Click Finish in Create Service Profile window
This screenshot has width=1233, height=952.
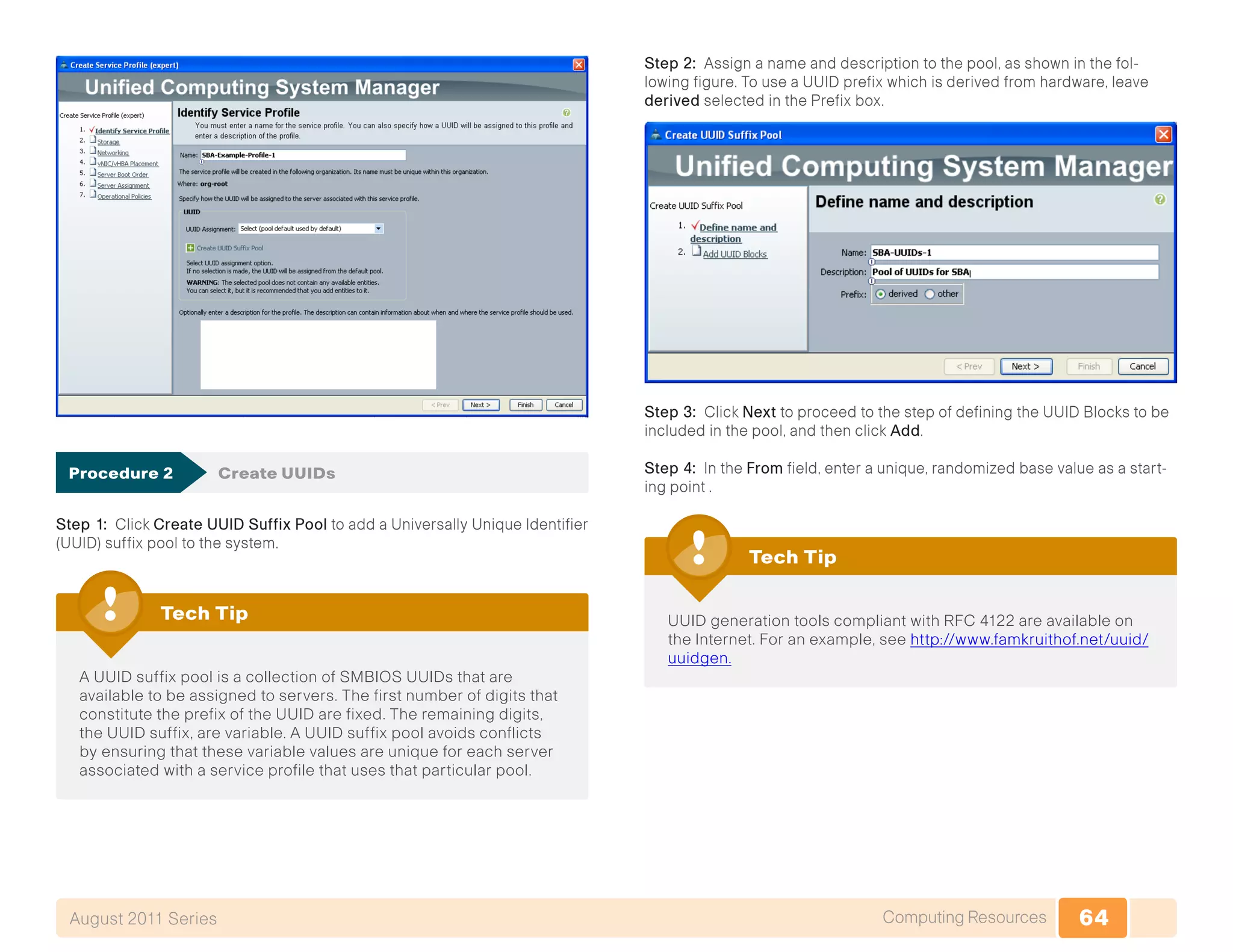(526, 405)
